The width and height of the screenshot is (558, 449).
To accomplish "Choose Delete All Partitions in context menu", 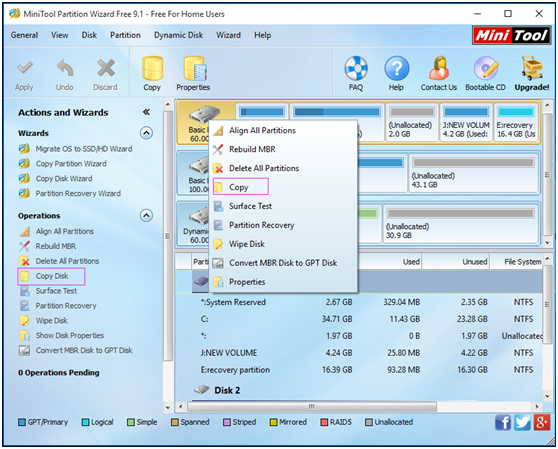I will coord(283,168).
